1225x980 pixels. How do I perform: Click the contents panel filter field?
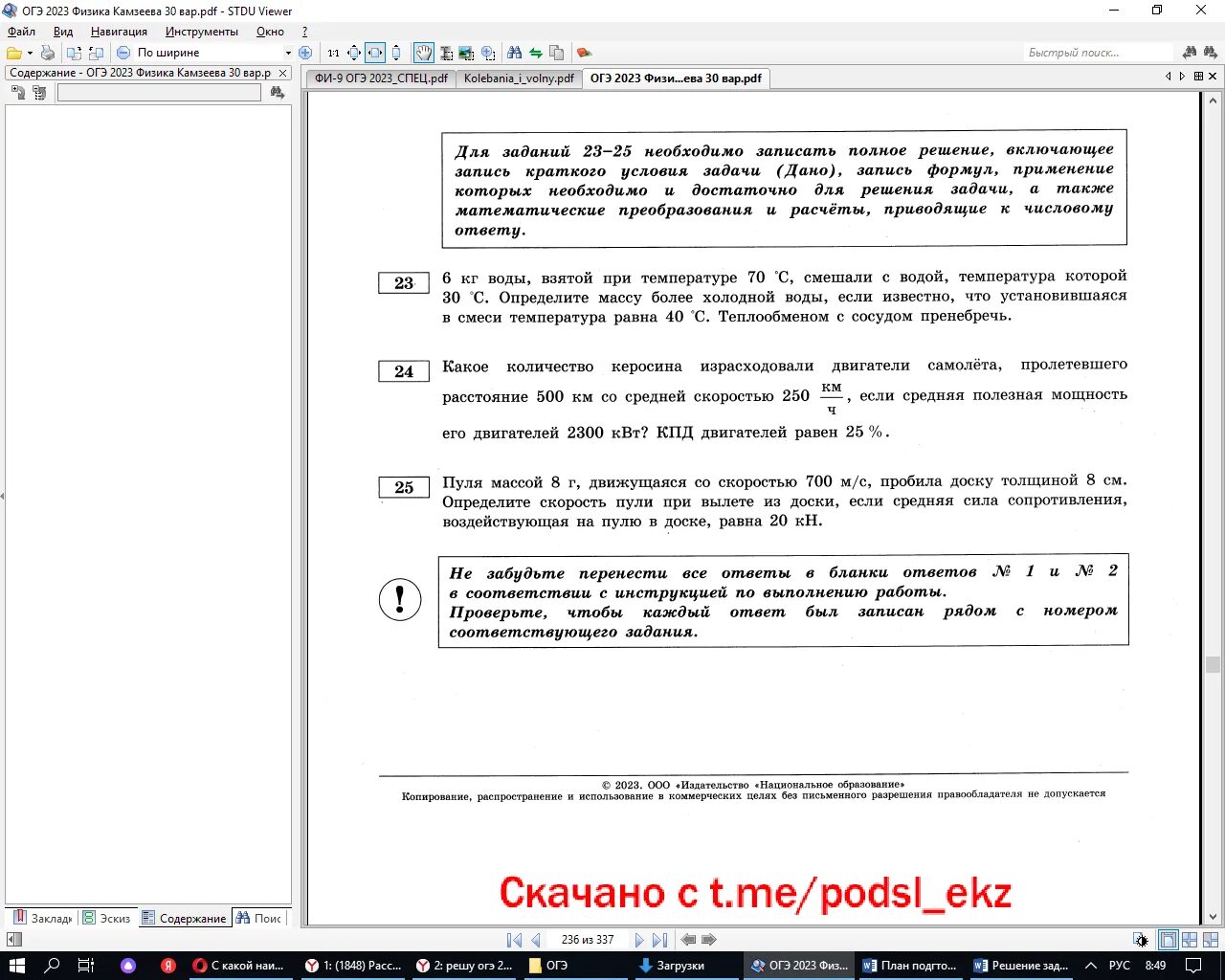159,93
